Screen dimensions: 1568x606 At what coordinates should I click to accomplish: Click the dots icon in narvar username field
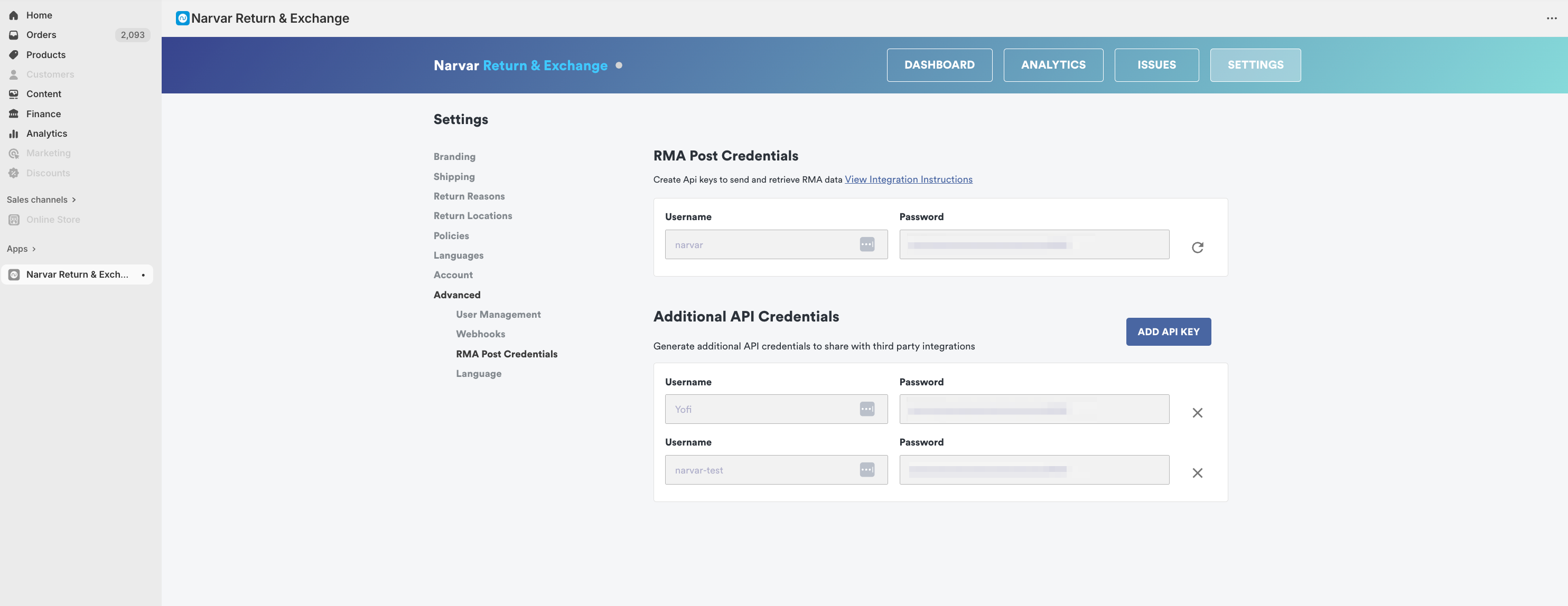point(867,244)
